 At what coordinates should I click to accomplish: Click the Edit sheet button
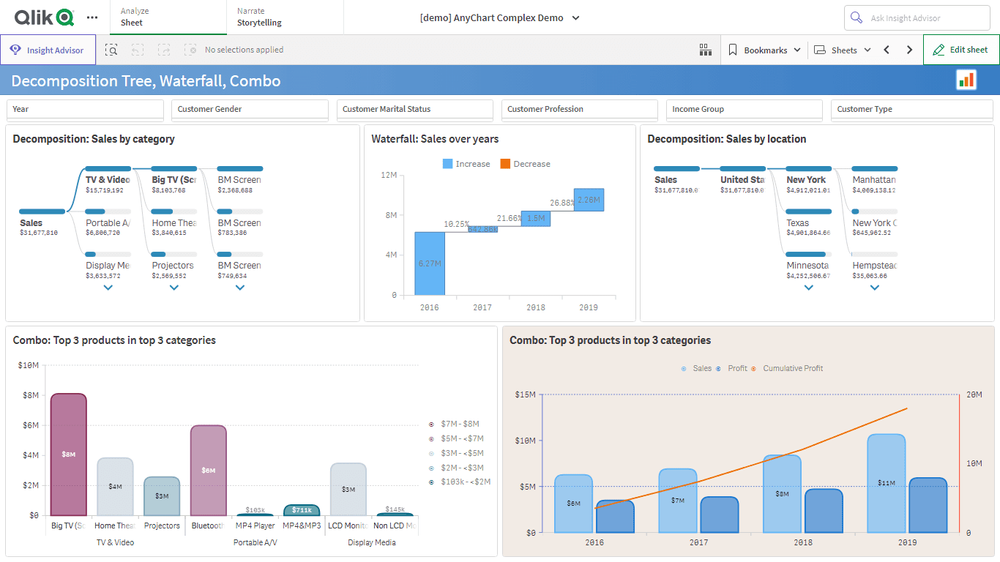pos(961,50)
